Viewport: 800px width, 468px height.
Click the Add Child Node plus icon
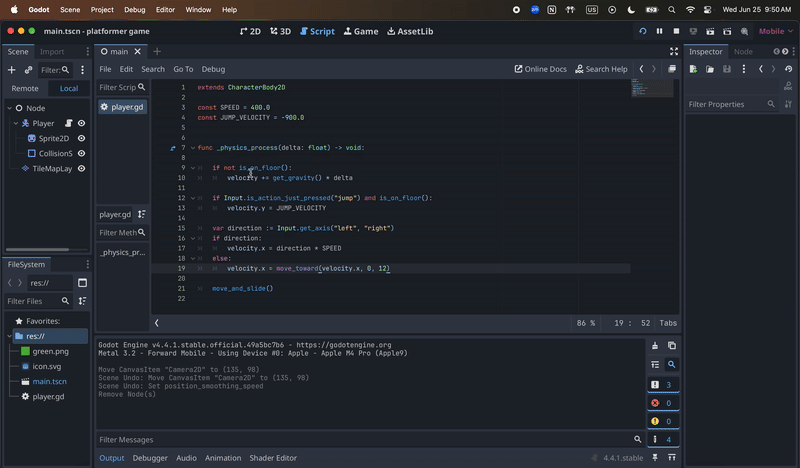tap(12, 70)
